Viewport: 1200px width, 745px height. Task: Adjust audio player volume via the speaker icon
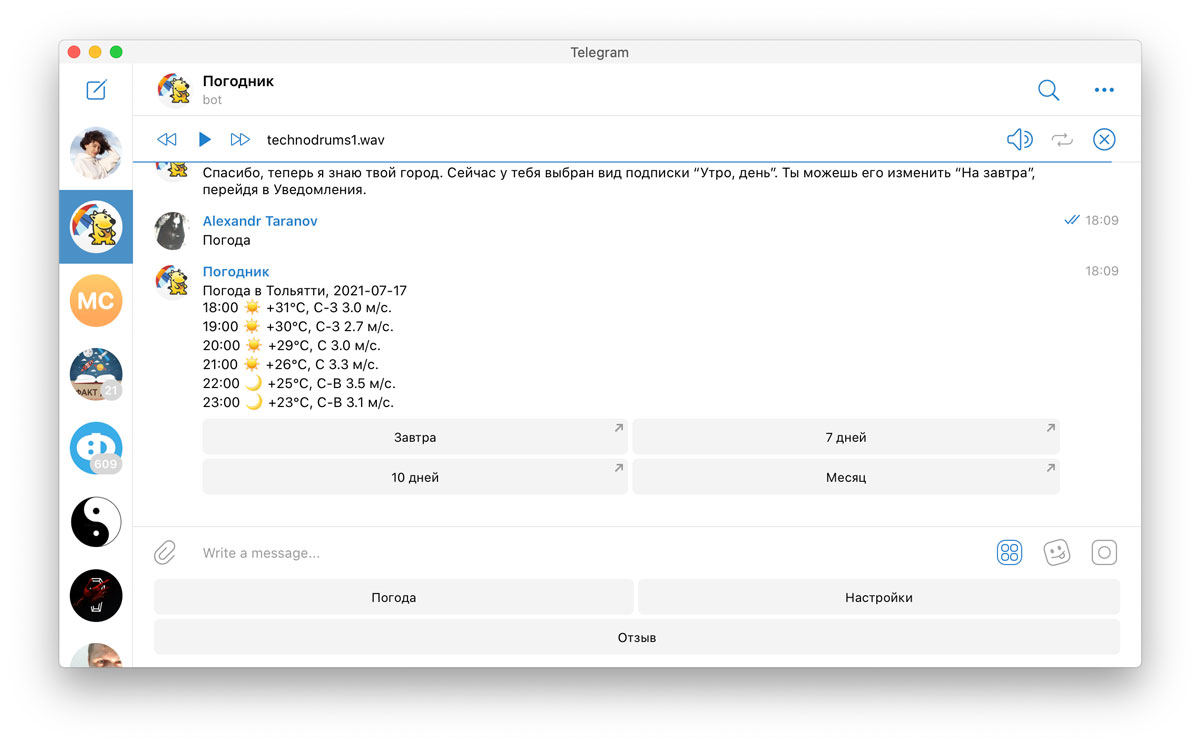pyautogui.click(x=1019, y=140)
